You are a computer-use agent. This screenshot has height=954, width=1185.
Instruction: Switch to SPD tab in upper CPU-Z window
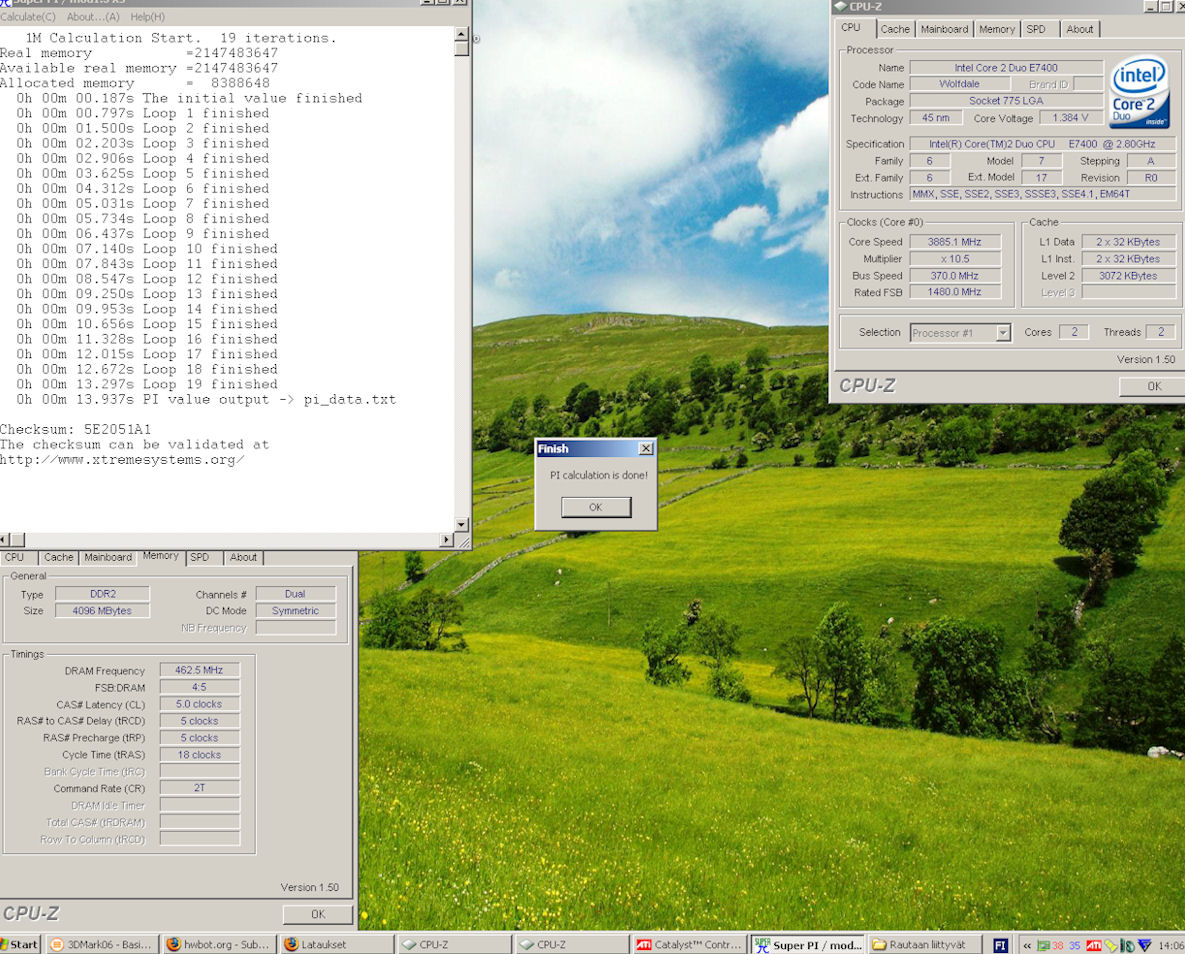click(x=1036, y=29)
